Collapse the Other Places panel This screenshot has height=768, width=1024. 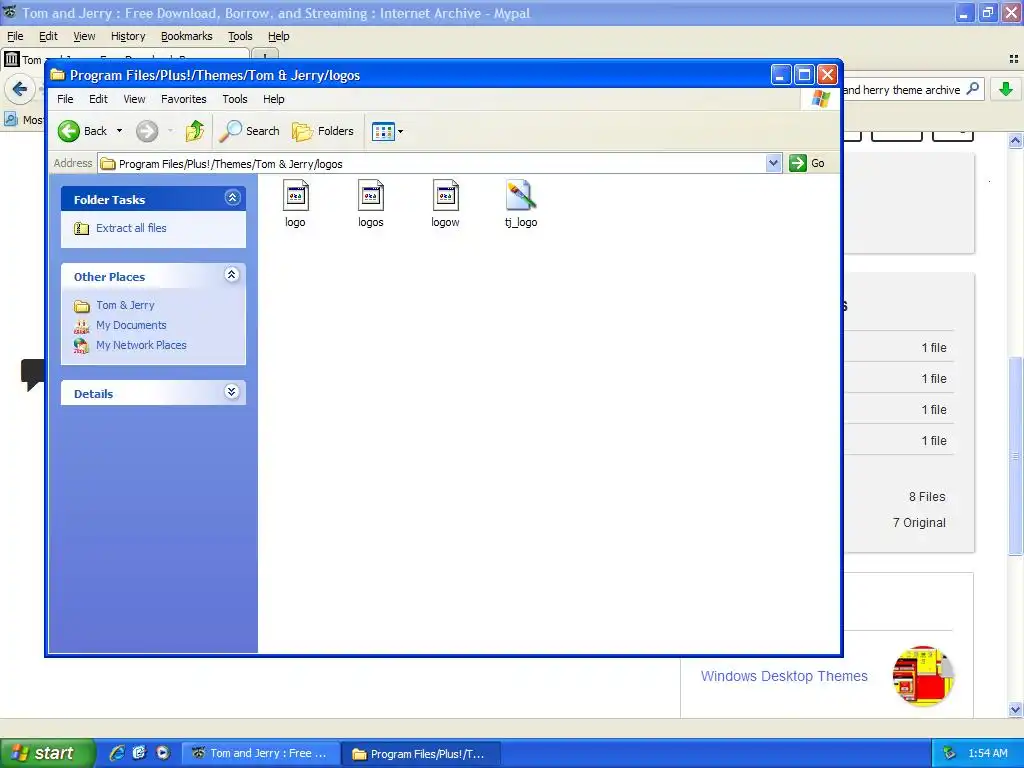tap(232, 275)
